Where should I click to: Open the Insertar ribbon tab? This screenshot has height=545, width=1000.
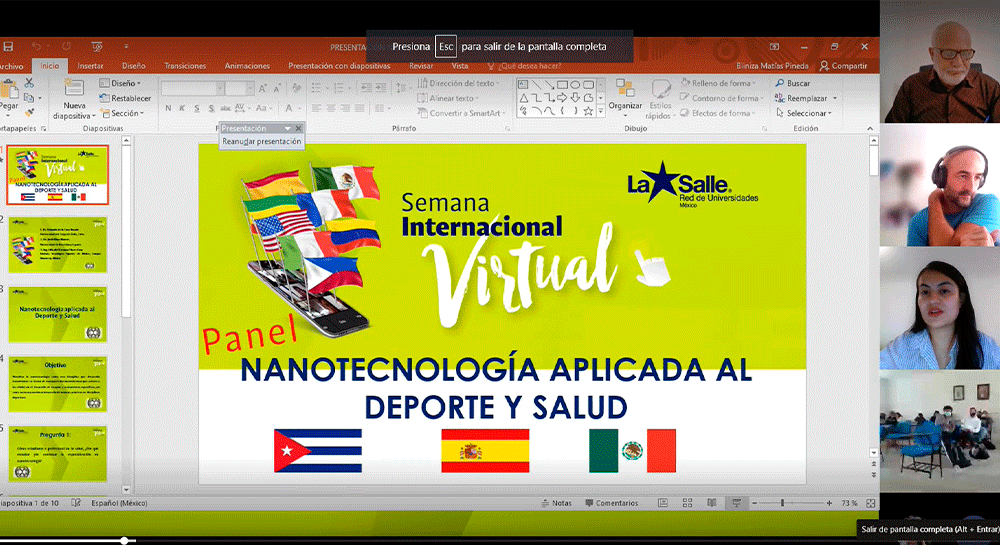click(x=90, y=66)
